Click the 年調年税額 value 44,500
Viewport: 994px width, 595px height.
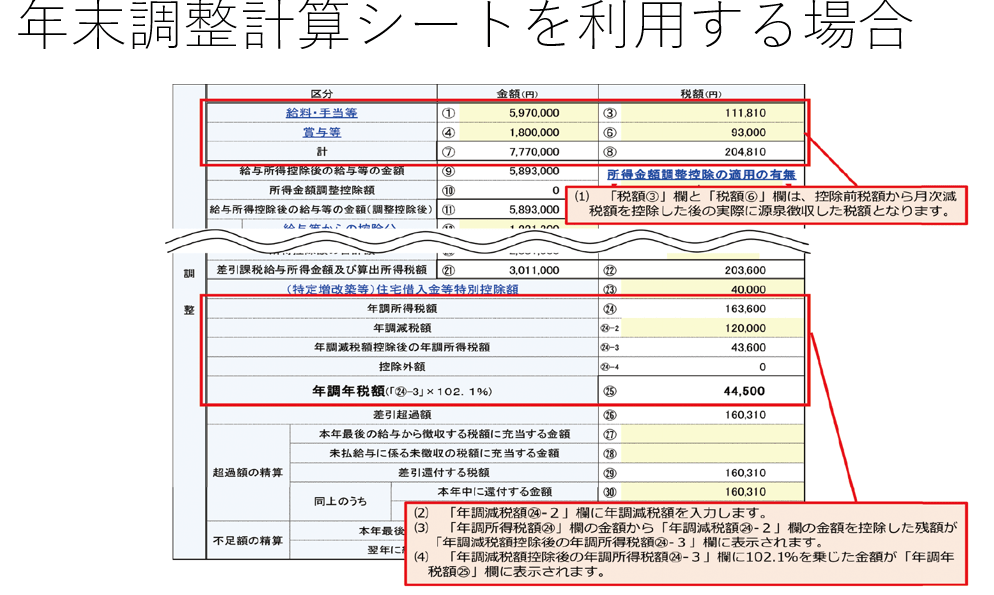coord(744,391)
